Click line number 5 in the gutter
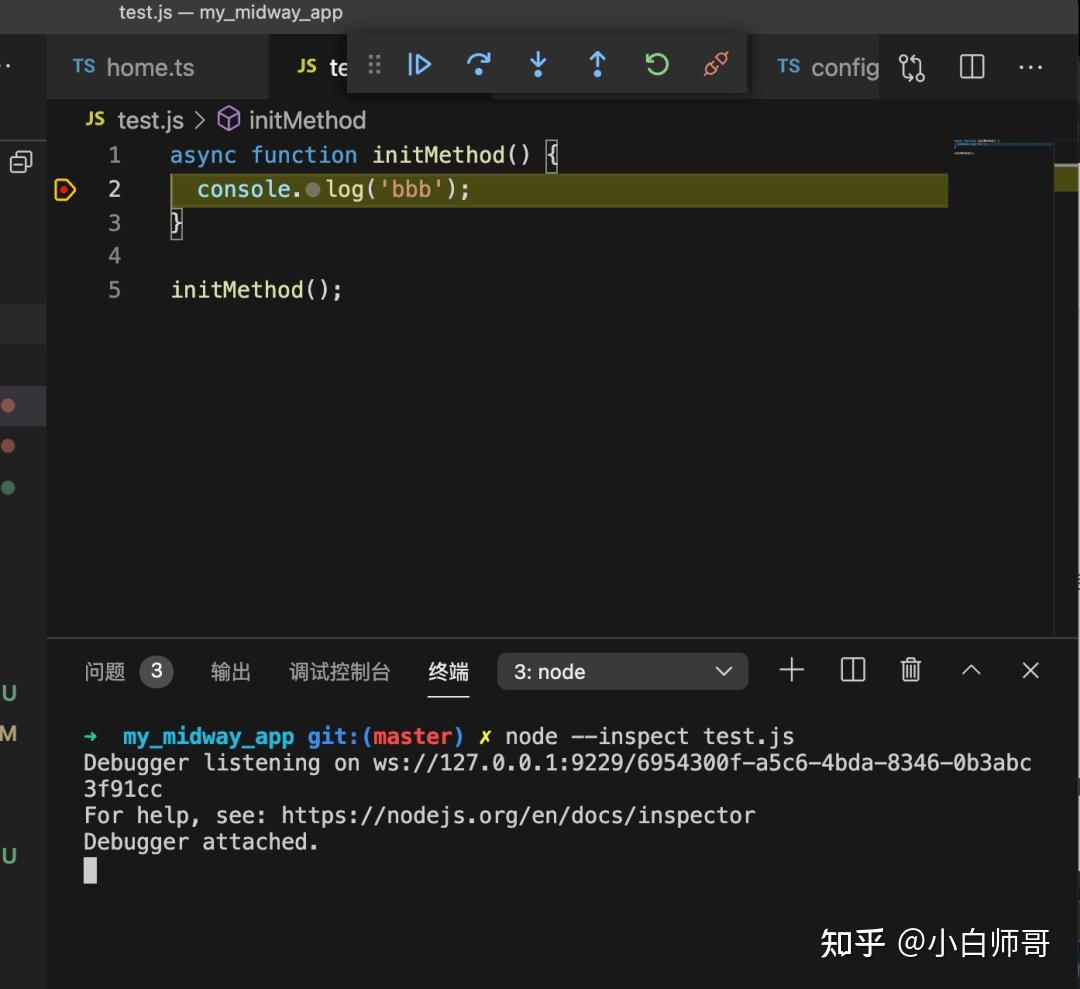Screen dimensions: 1080x989 click(x=114, y=290)
